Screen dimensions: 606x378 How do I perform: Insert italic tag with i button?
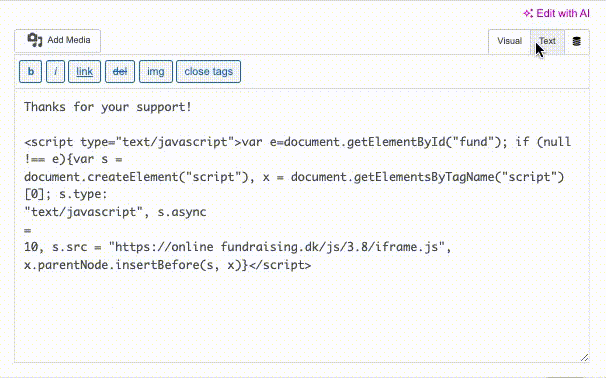(55, 72)
